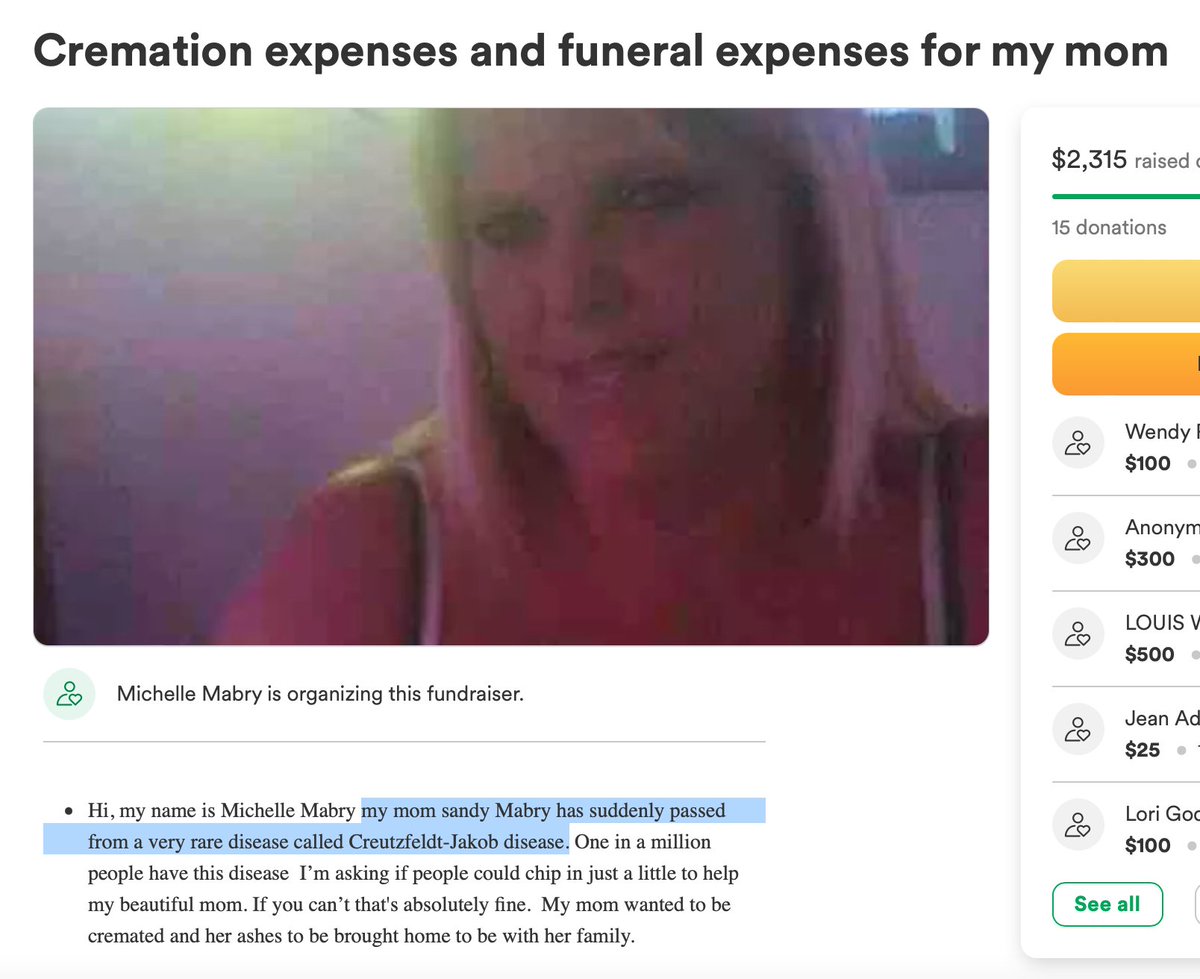1200x979 pixels.
Task: Click the $2,315 raised amount
Action: (x=1089, y=159)
